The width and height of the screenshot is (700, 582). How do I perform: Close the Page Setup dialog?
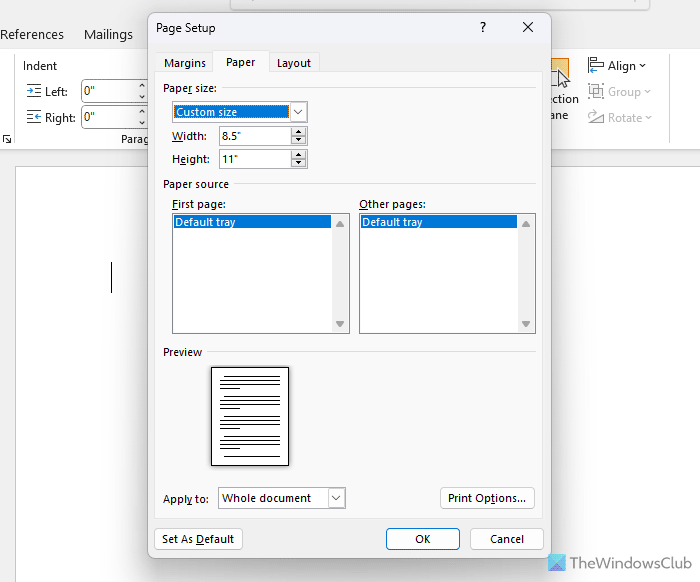point(528,27)
